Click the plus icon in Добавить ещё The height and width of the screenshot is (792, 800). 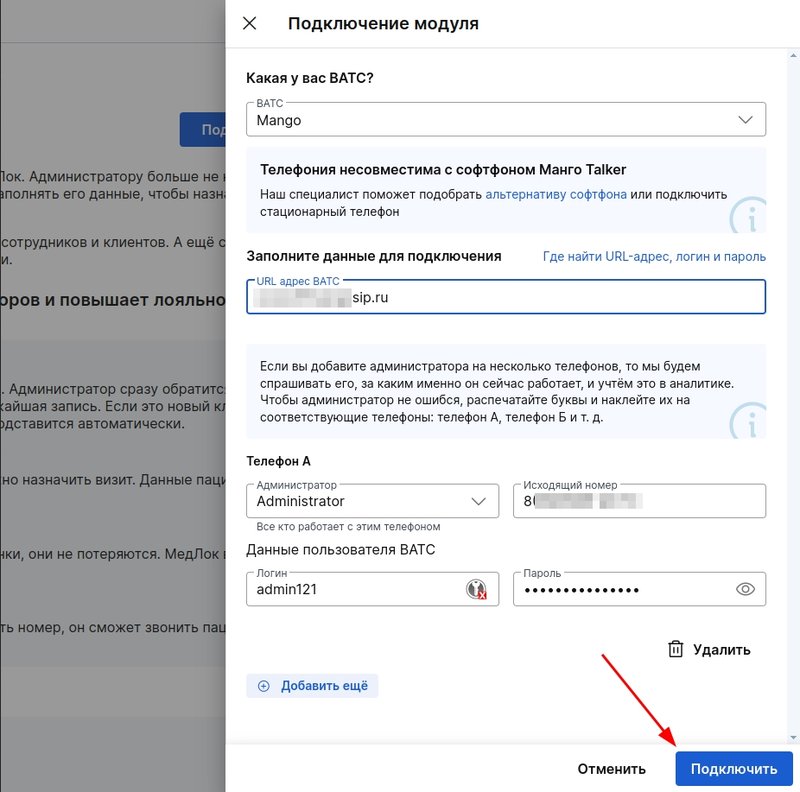[x=263, y=686]
